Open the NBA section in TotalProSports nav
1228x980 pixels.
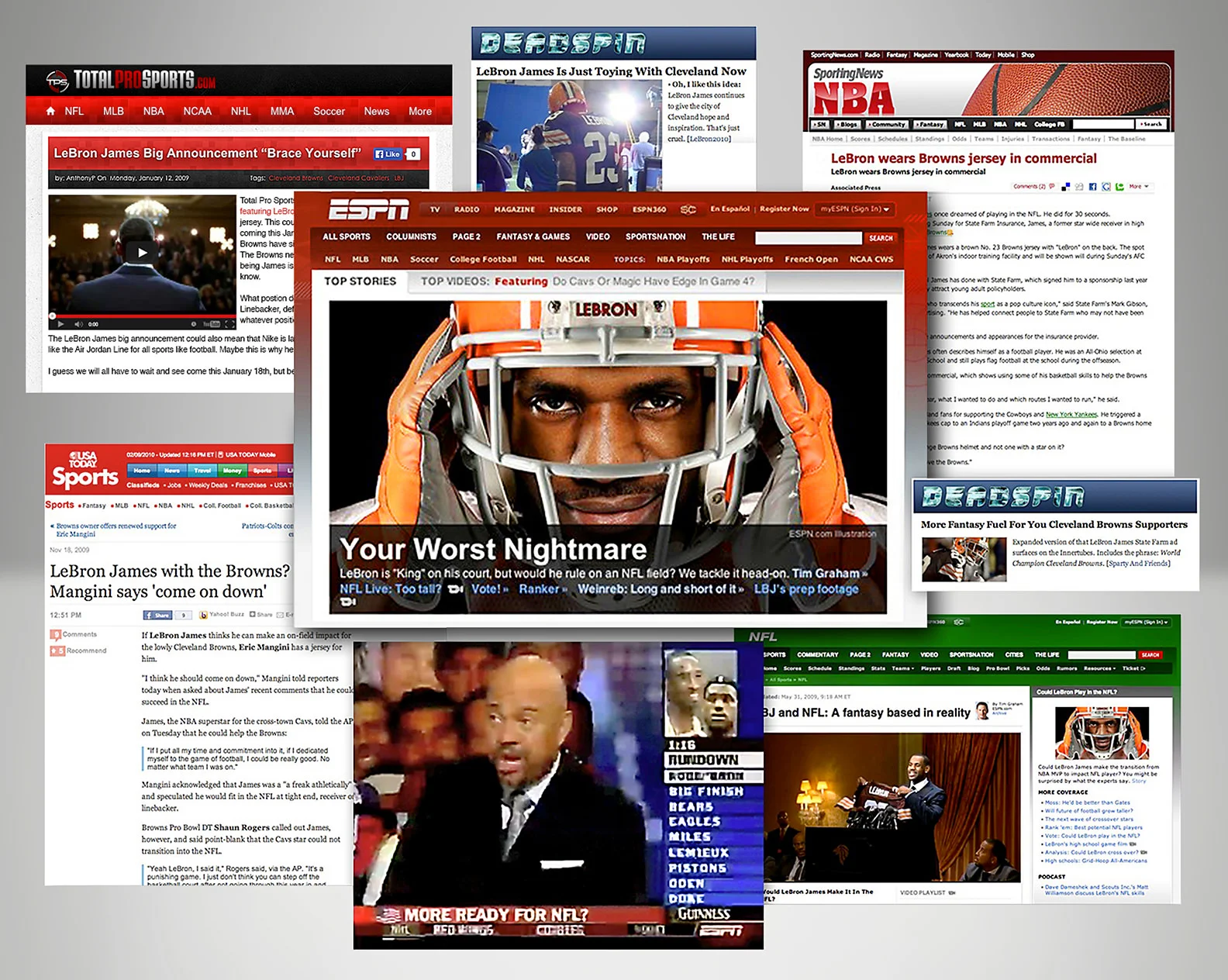point(153,111)
